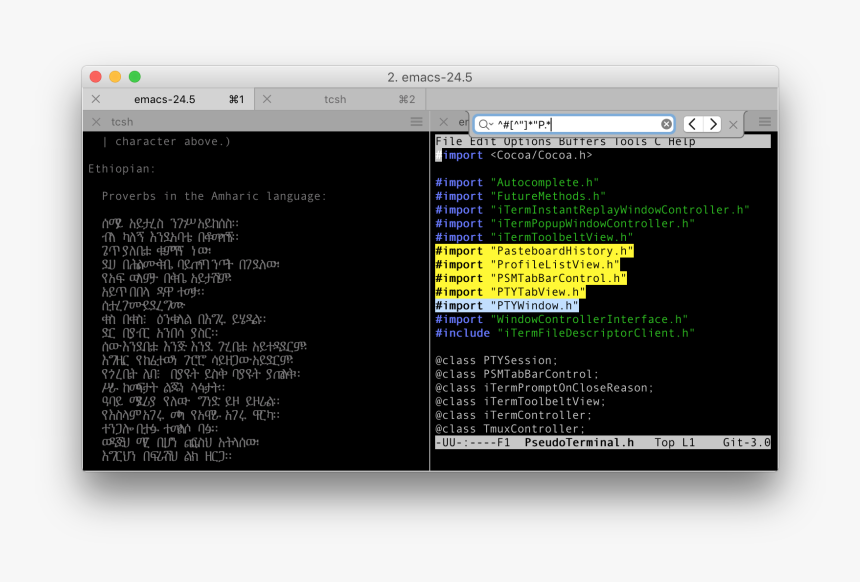This screenshot has width=860, height=582.
Task: Click the iTermInstantReplayWindowController.h import line
Action: (592, 210)
